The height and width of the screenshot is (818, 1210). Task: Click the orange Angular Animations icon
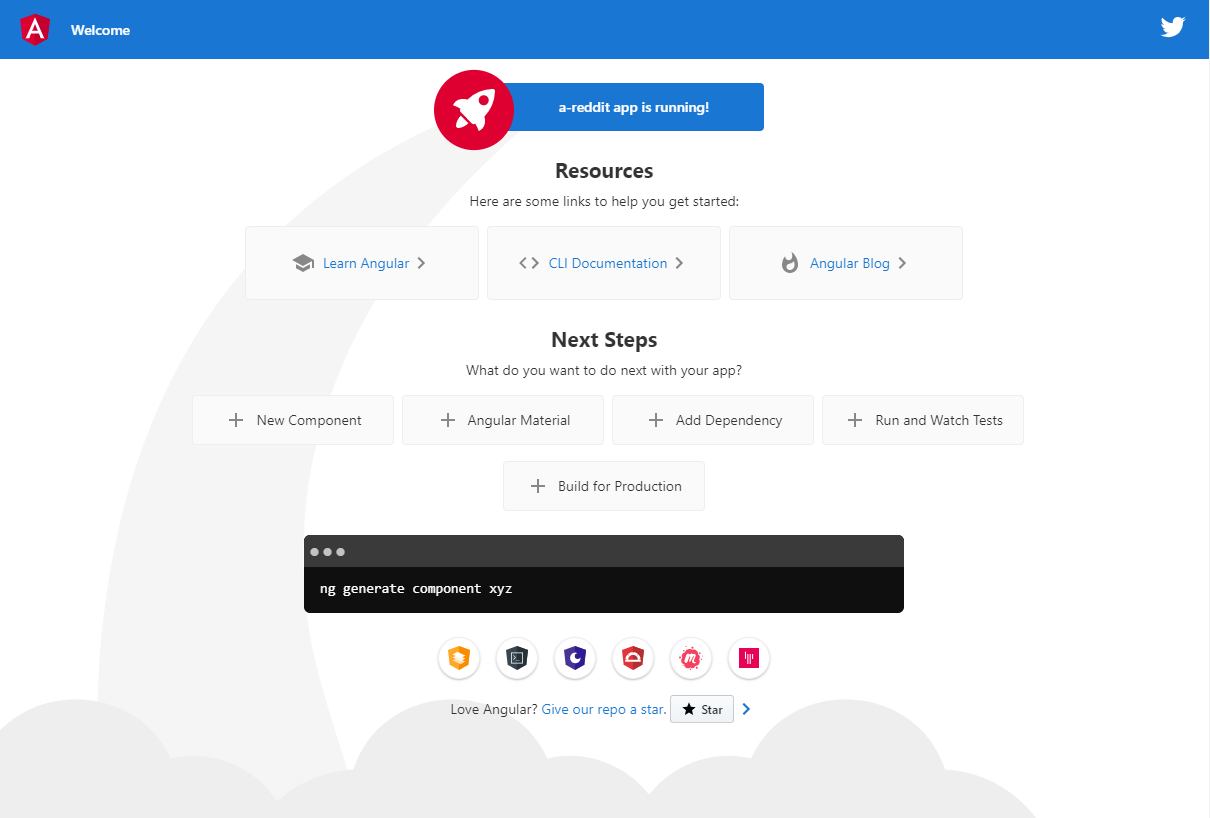coord(459,657)
